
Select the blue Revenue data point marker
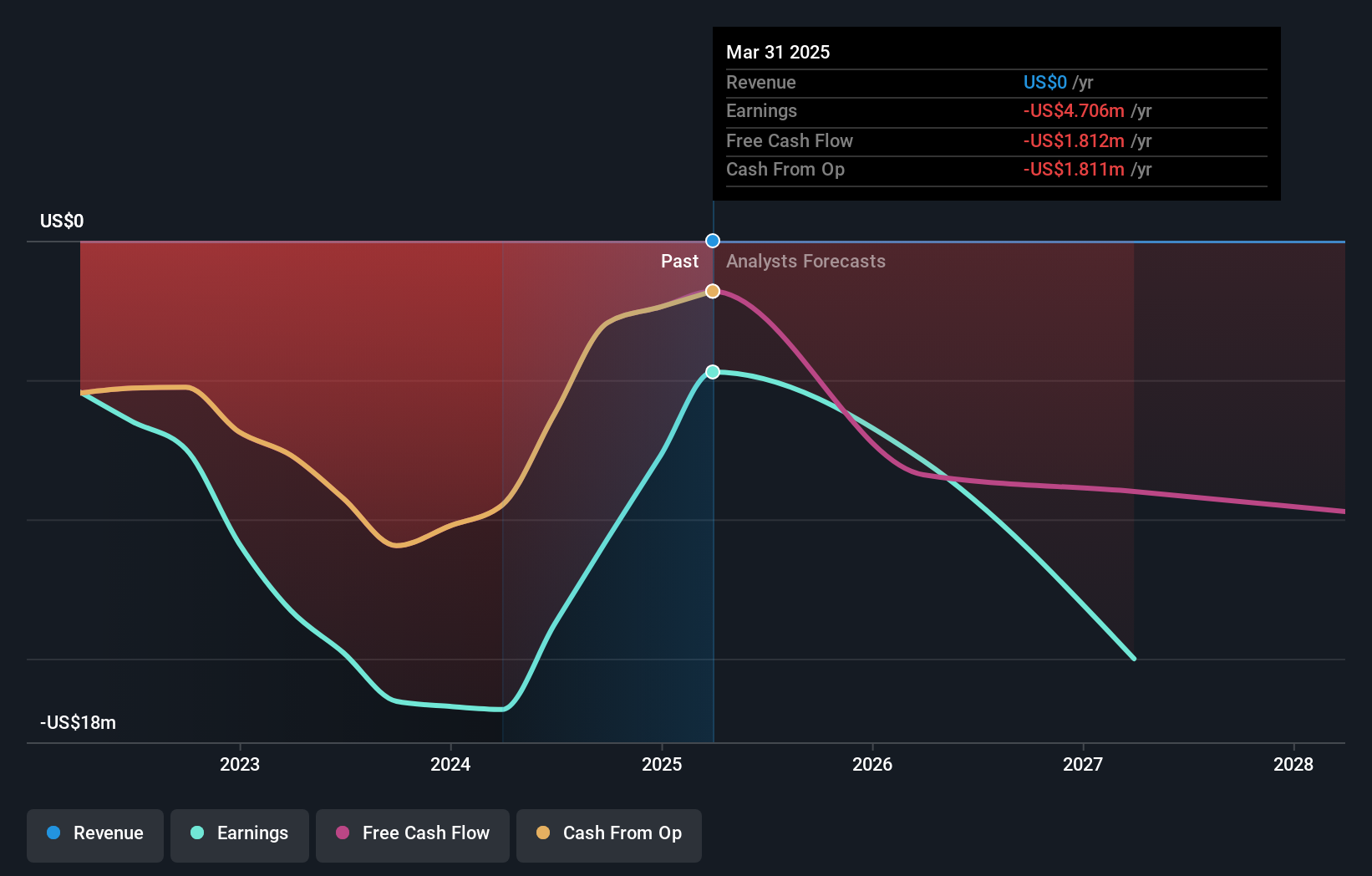pyautogui.click(x=712, y=241)
